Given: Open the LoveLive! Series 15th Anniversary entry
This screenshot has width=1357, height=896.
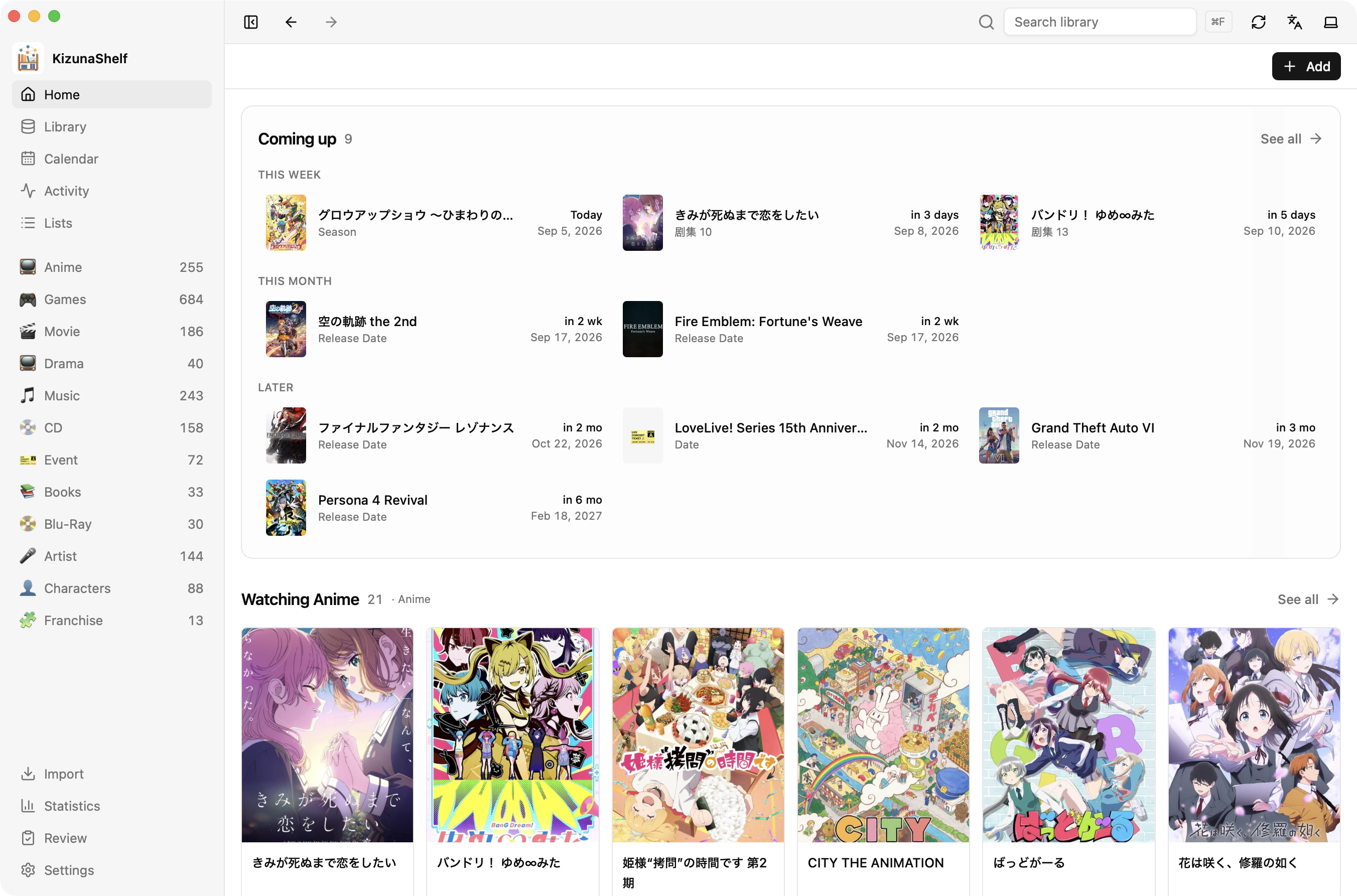Looking at the screenshot, I should (x=790, y=435).
